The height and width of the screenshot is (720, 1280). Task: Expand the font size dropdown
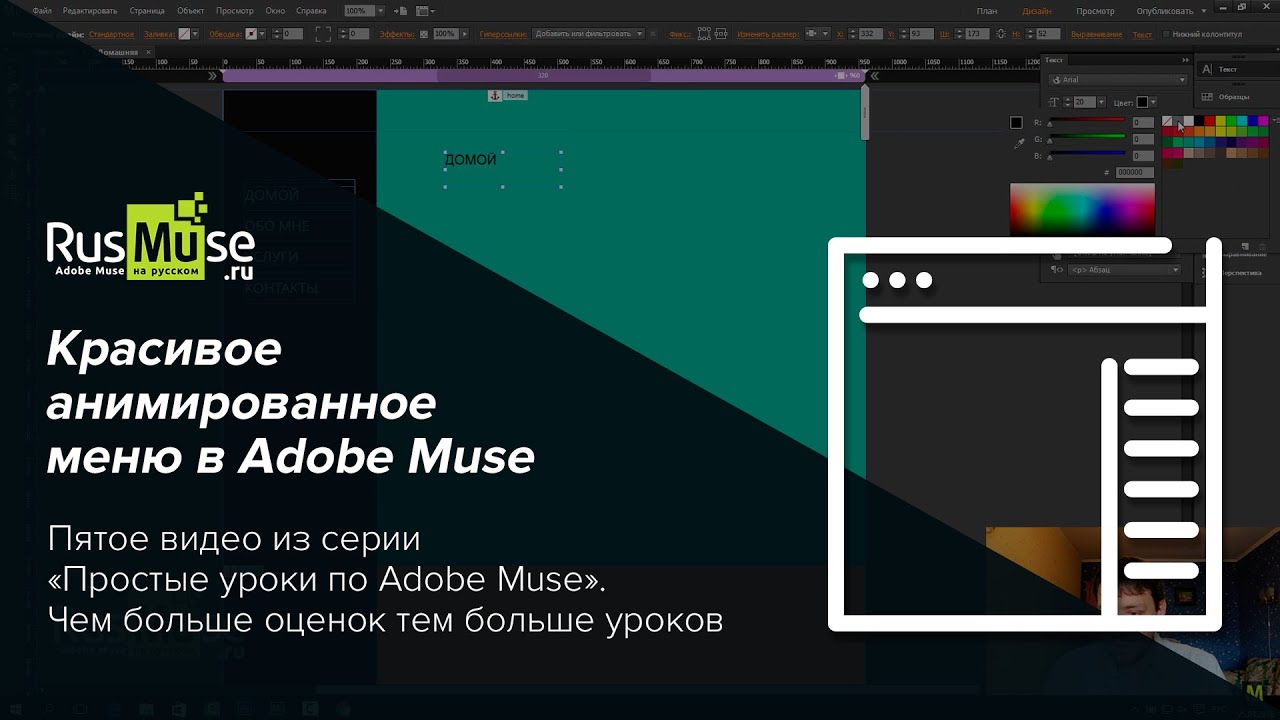click(x=1102, y=102)
